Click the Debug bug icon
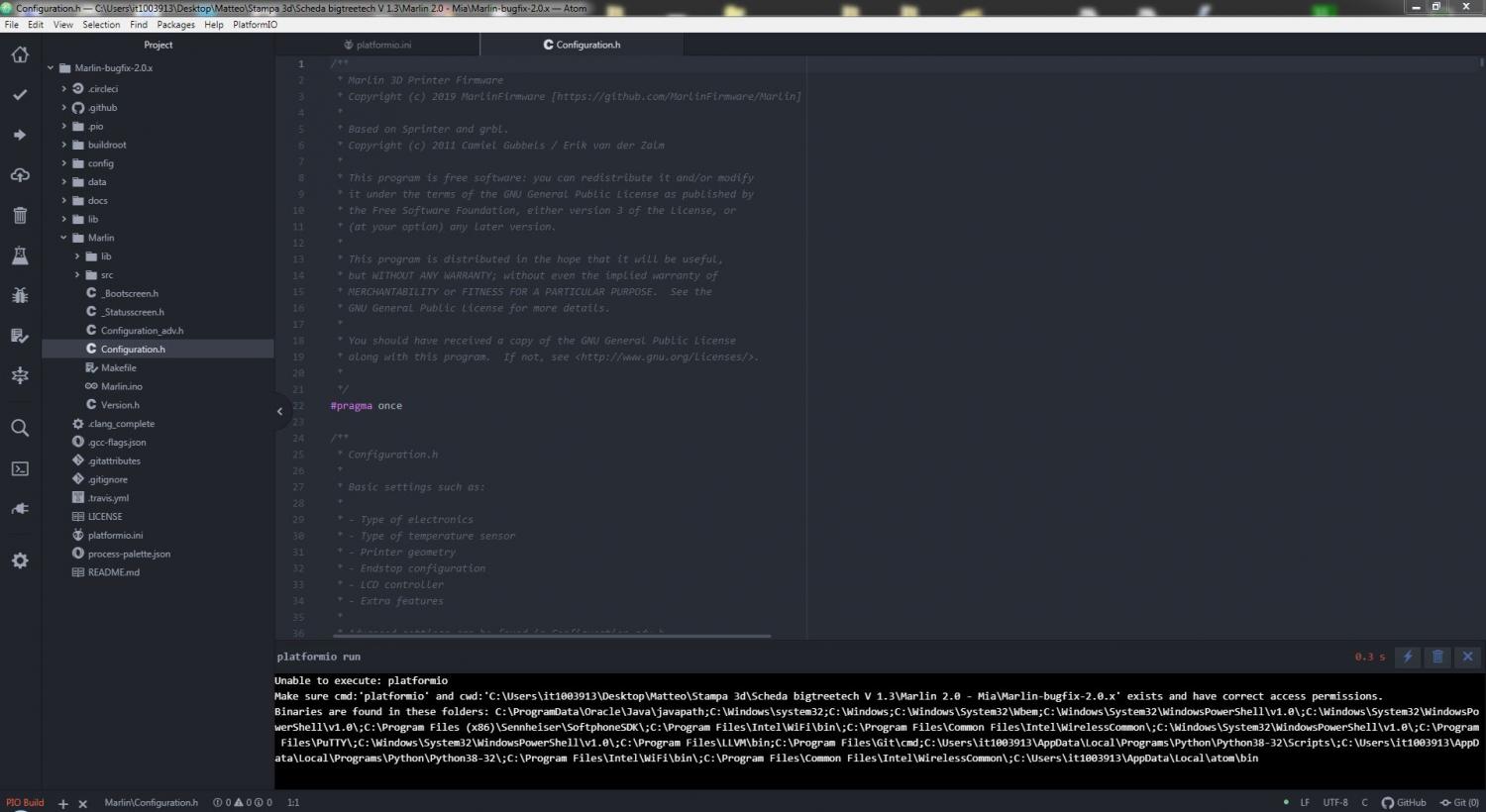Image resolution: width=1486 pixels, height=812 pixels. tap(20, 295)
